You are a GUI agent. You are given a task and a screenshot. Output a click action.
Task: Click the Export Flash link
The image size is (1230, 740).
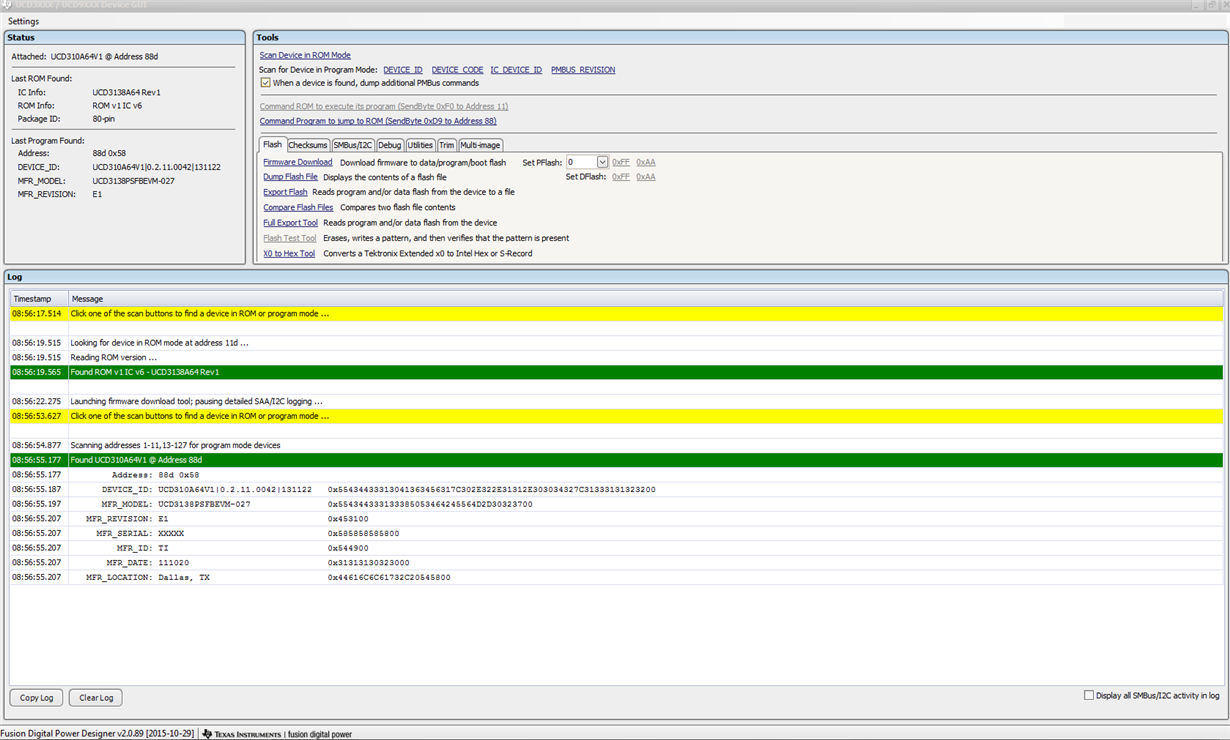click(285, 192)
